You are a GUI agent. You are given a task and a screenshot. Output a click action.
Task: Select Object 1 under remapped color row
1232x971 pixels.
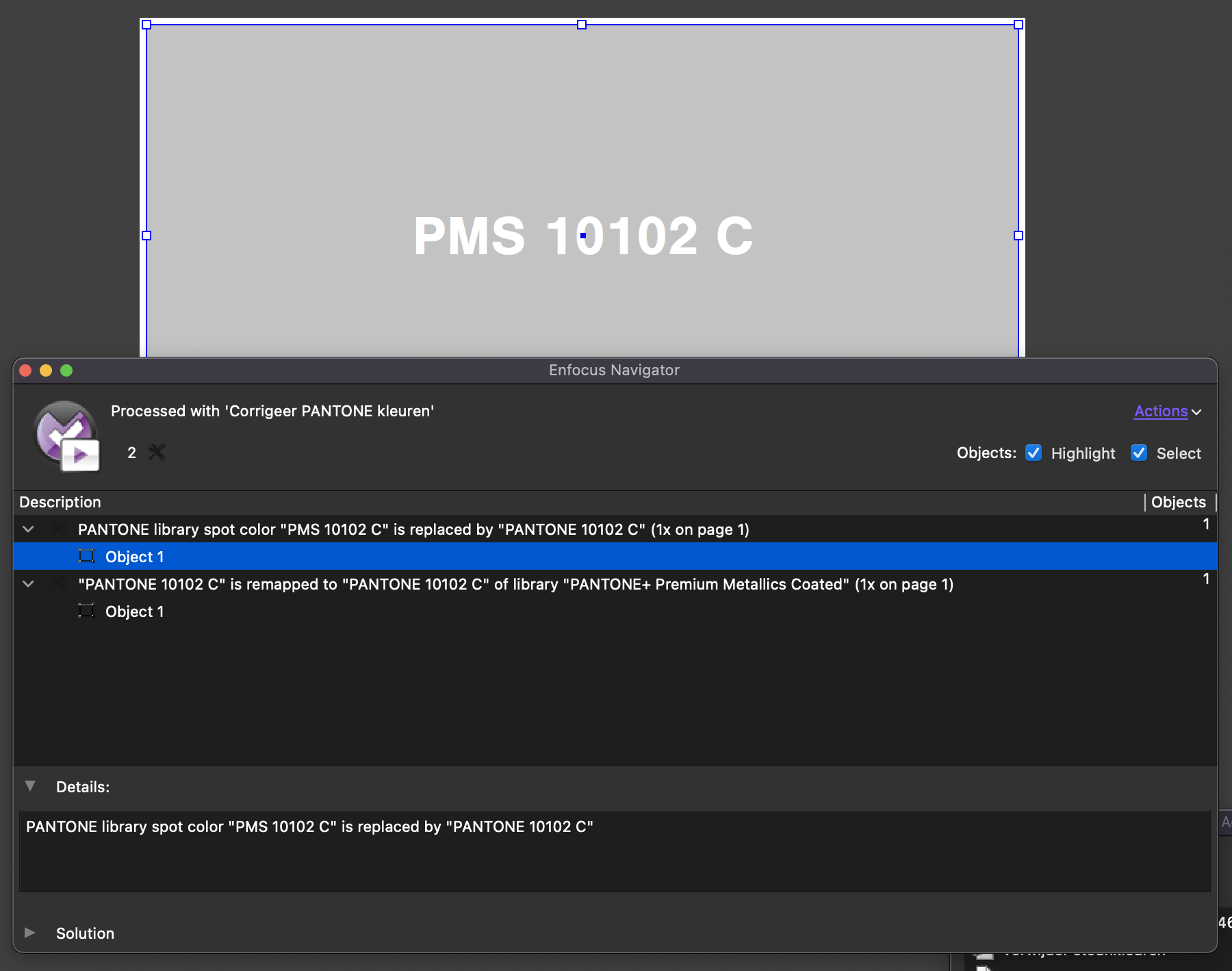(615, 611)
